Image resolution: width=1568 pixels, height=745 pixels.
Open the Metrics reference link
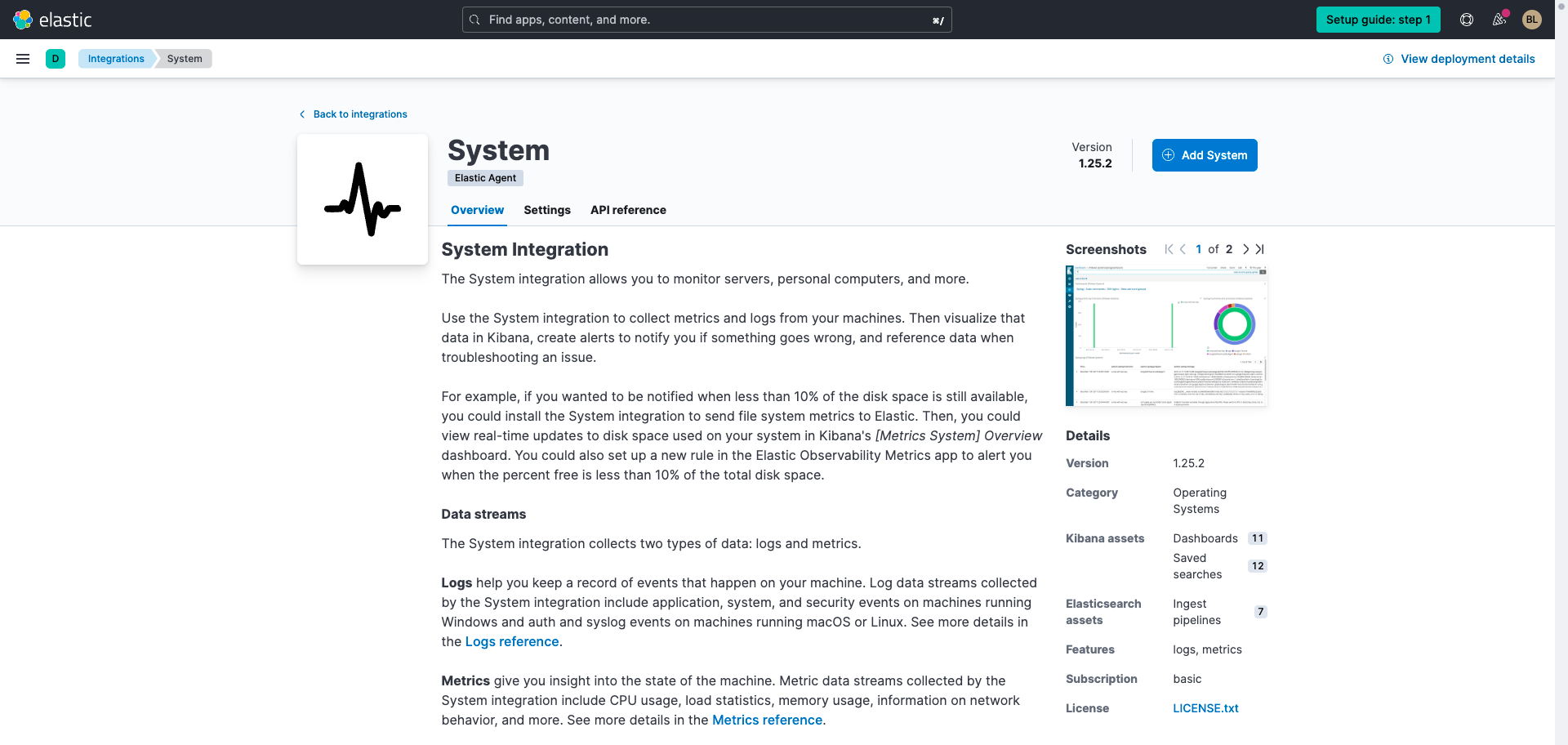[x=767, y=720]
